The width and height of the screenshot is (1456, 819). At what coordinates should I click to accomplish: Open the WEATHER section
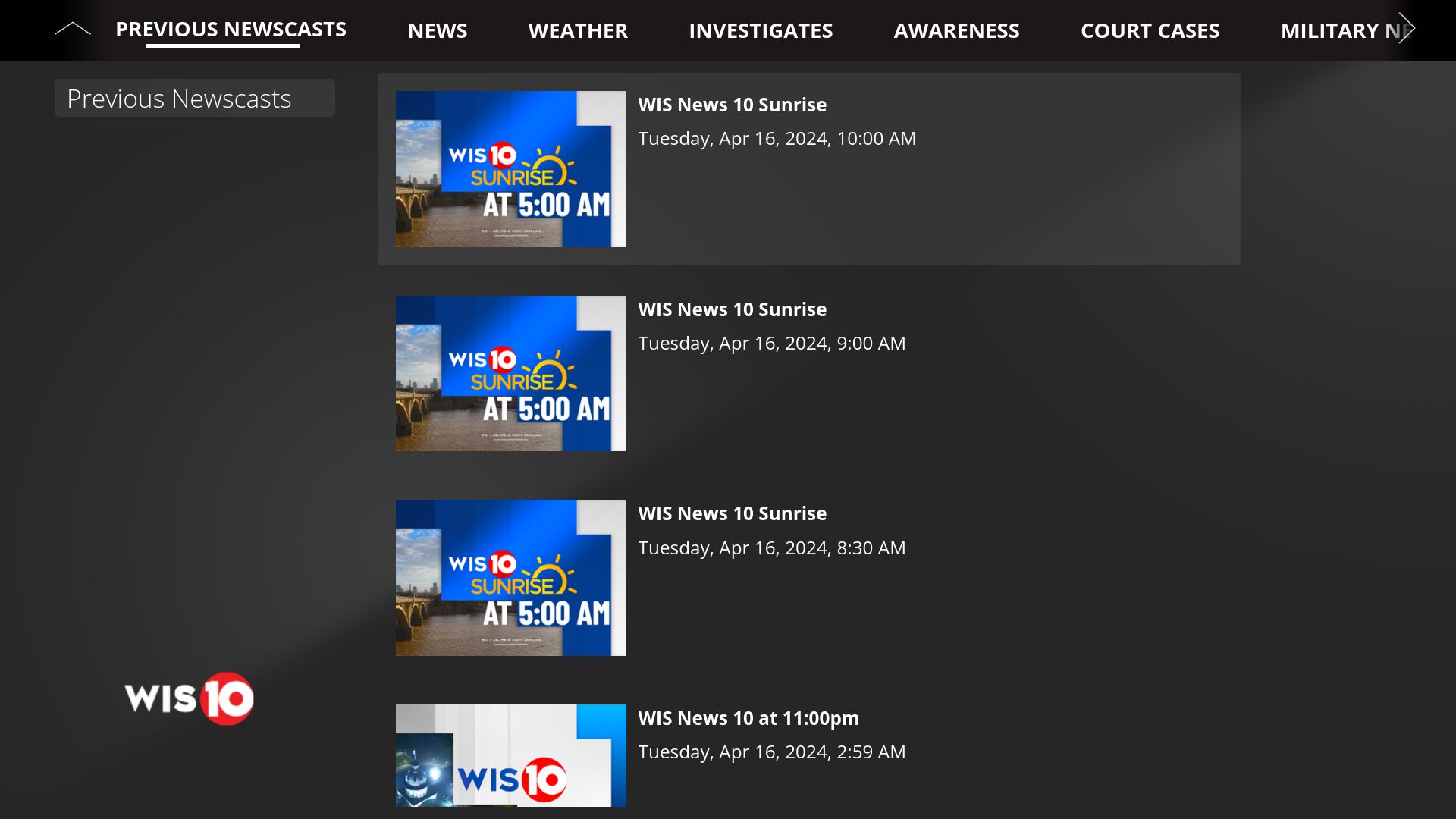click(578, 30)
